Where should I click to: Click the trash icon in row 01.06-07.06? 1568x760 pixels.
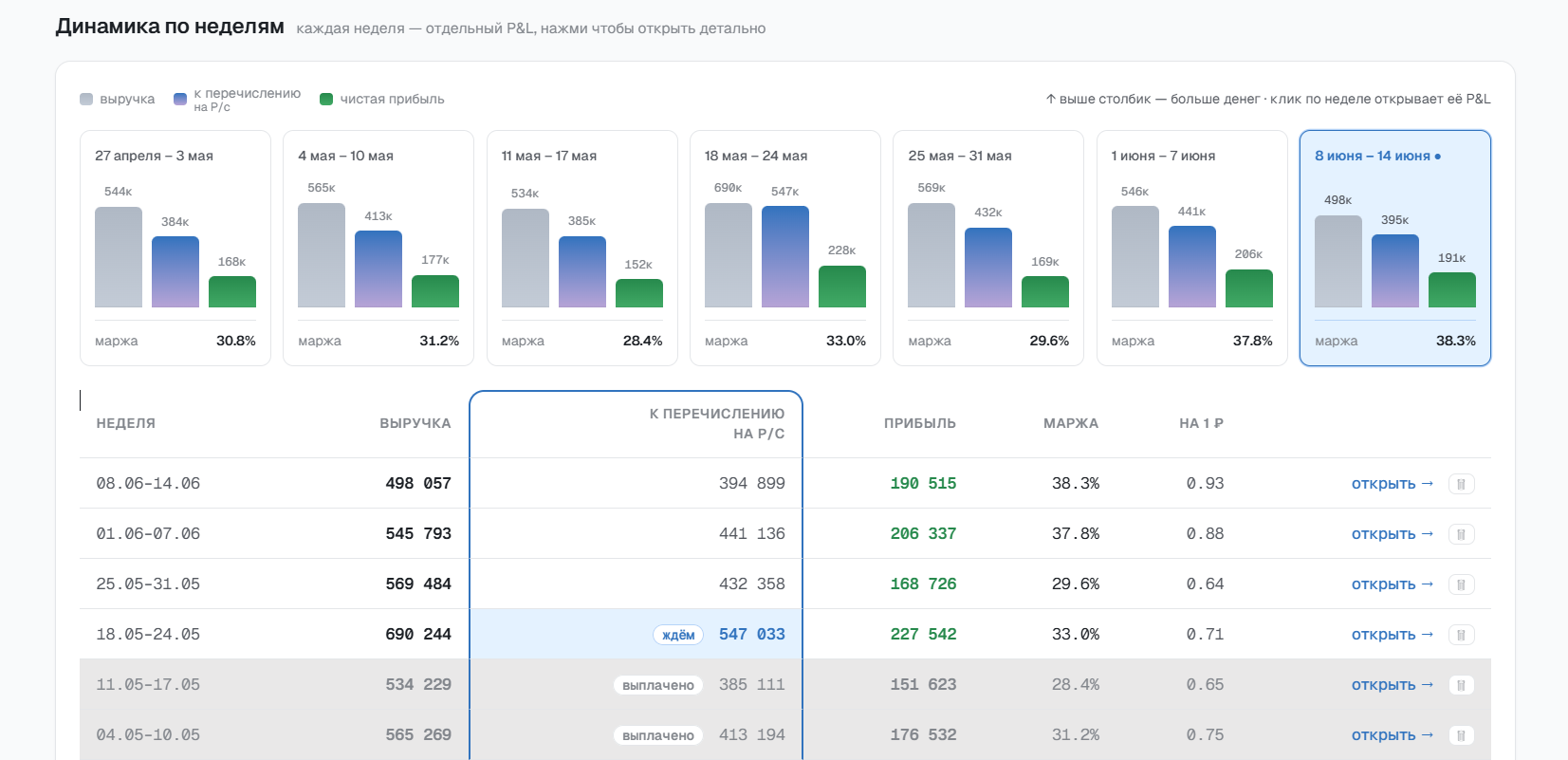click(x=1461, y=534)
